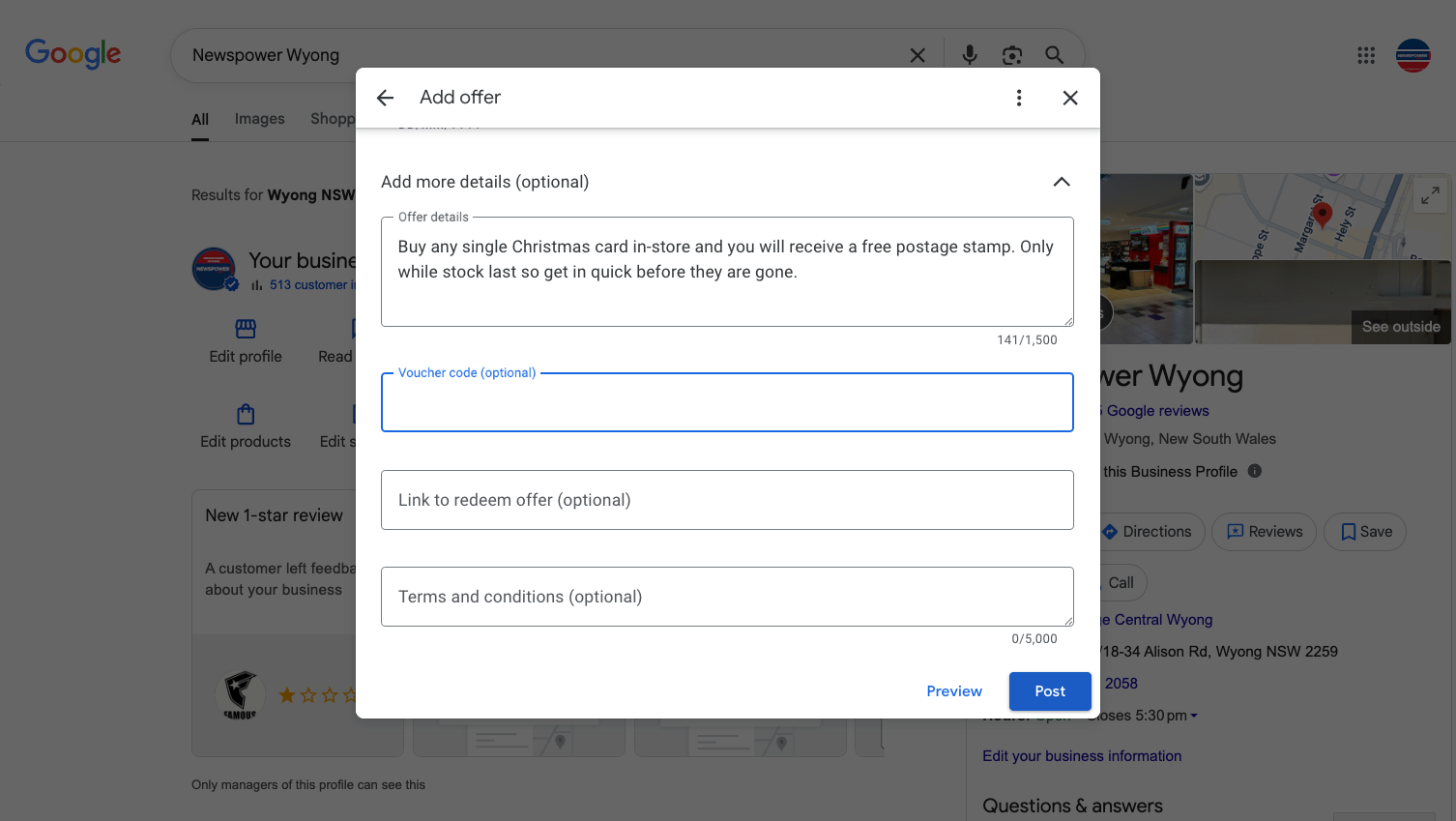Click the reviewer's Famous avatar
Image resolution: width=1456 pixels, height=821 pixels.
click(241, 694)
